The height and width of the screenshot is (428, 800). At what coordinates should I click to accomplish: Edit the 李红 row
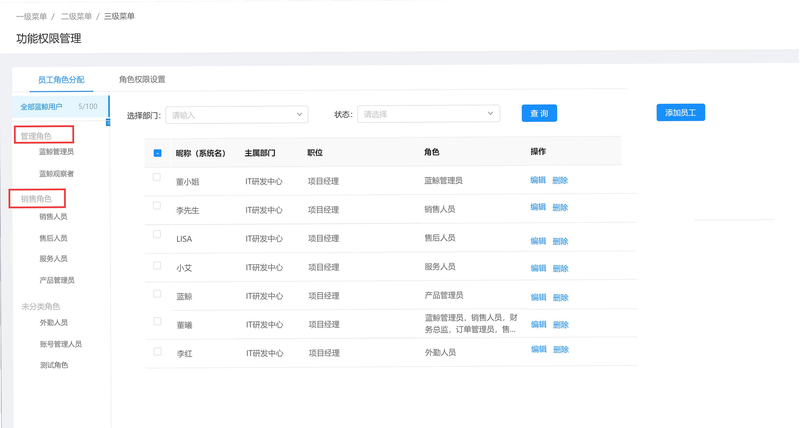coord(539,349)
